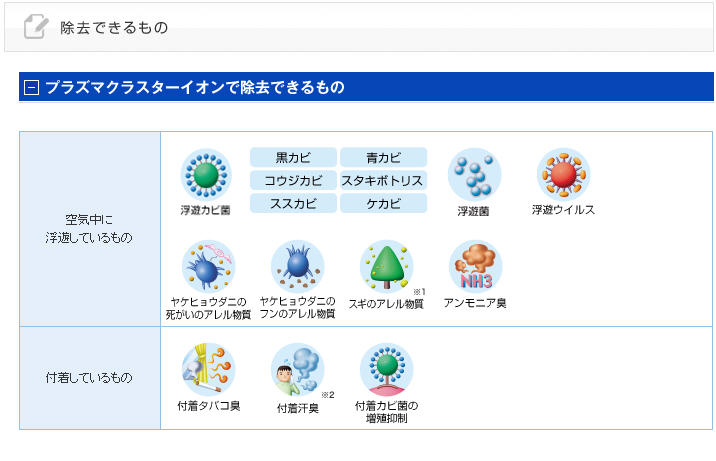This screenshot has height=461, width=716.
Task: Click the note-and-pencil icon beside 除去できるもの
Action: click(x=36, y=26)
